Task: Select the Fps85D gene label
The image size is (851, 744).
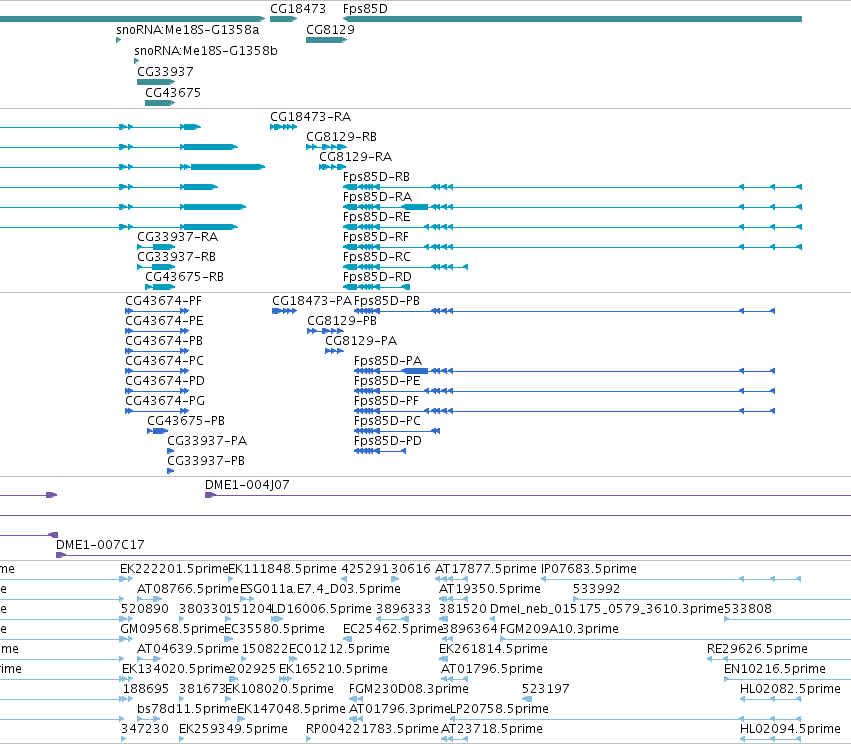Action: (x=365, y=9)
